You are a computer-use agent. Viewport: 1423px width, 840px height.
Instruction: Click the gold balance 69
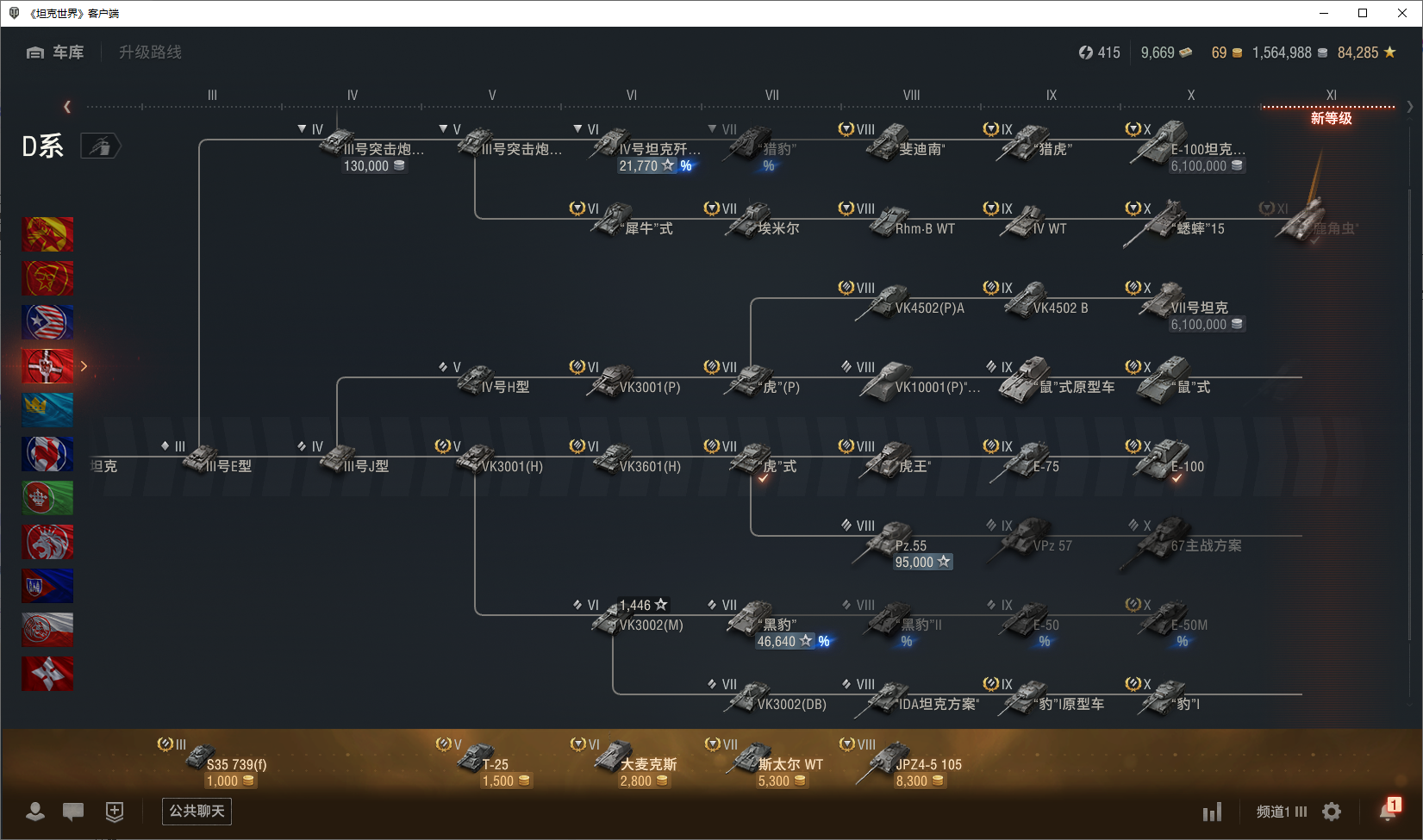(1226, 53)
